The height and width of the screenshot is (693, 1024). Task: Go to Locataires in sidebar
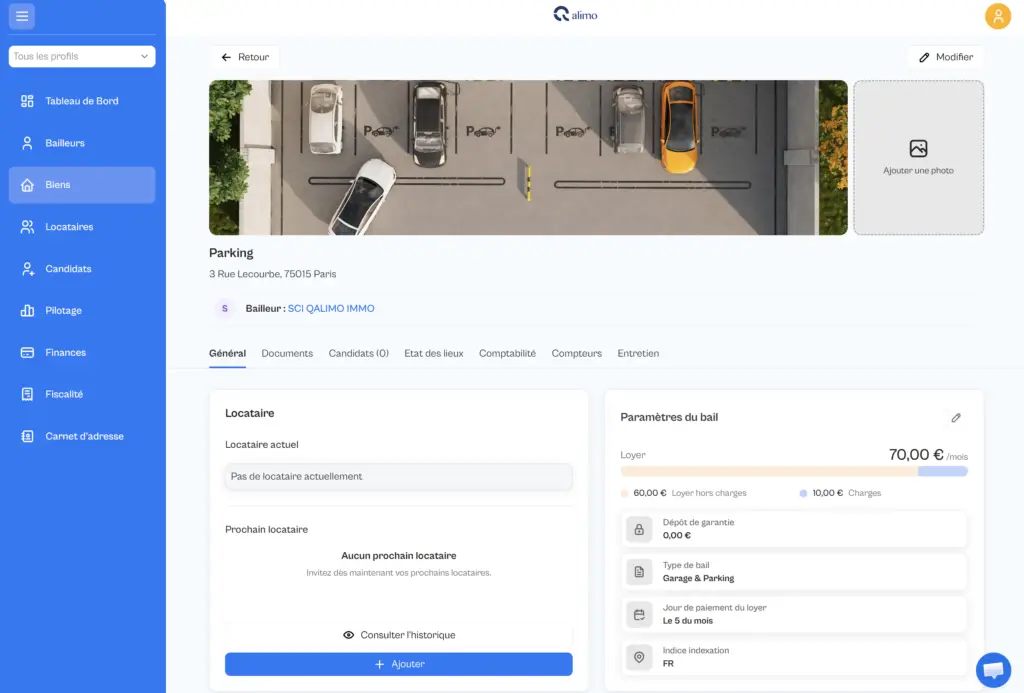[x=82, y=227]
